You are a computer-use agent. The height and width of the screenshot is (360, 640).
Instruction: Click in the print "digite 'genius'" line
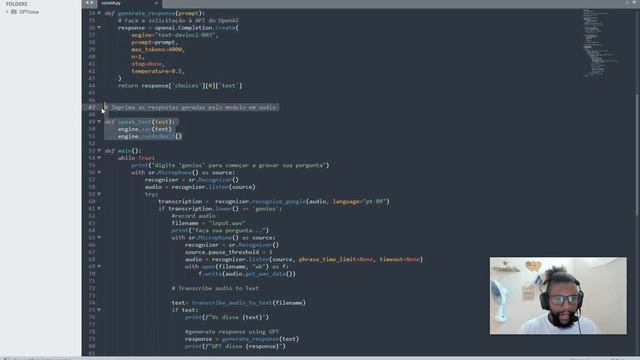point(230,165)
